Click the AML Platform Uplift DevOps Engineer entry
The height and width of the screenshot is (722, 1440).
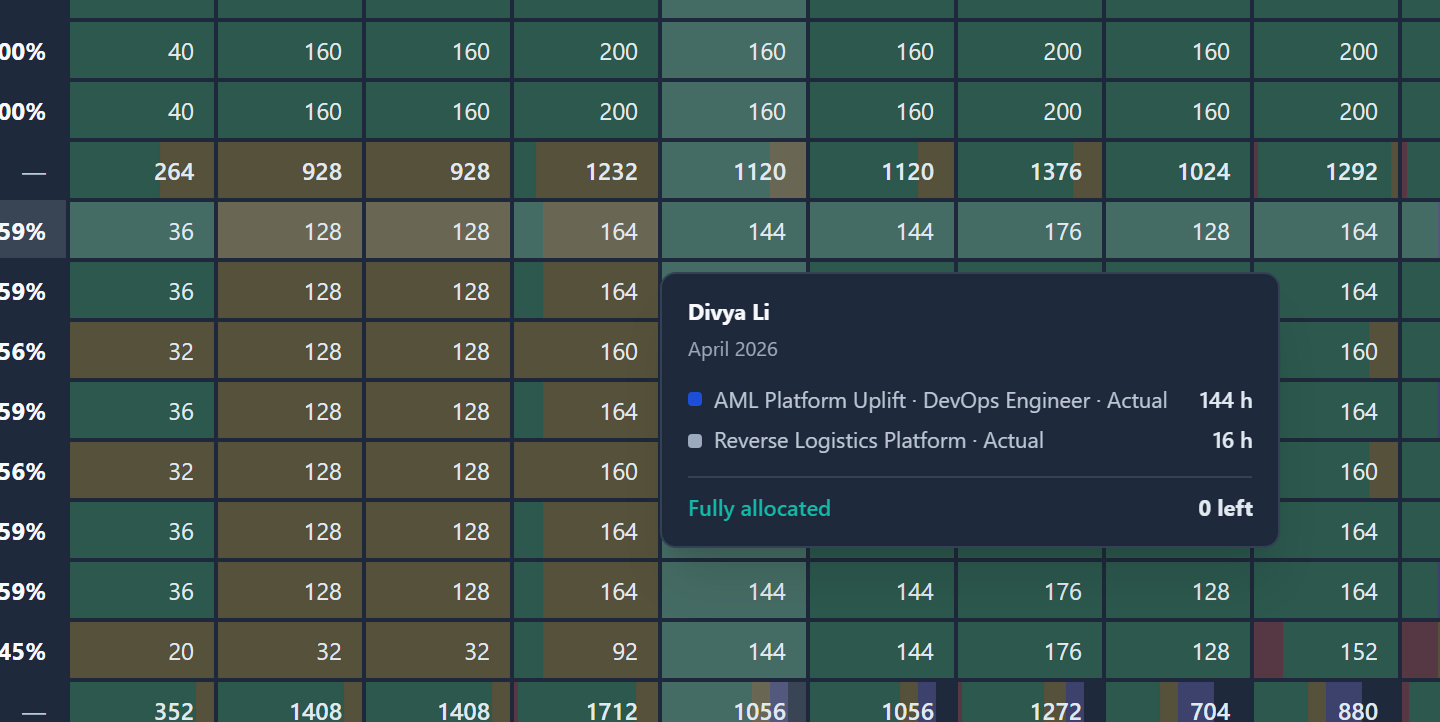coord(941,400)
